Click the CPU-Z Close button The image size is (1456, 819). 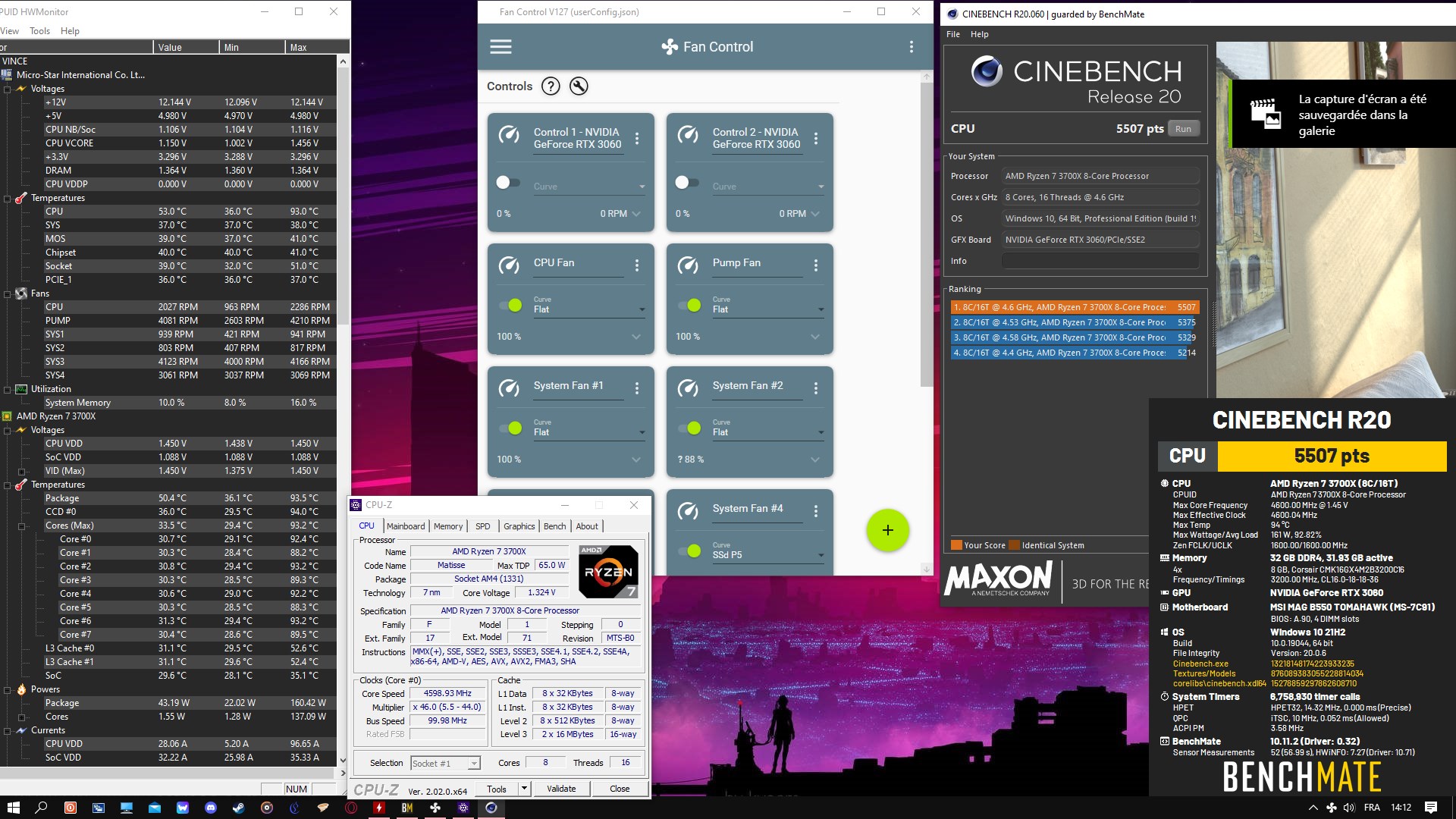620,789
